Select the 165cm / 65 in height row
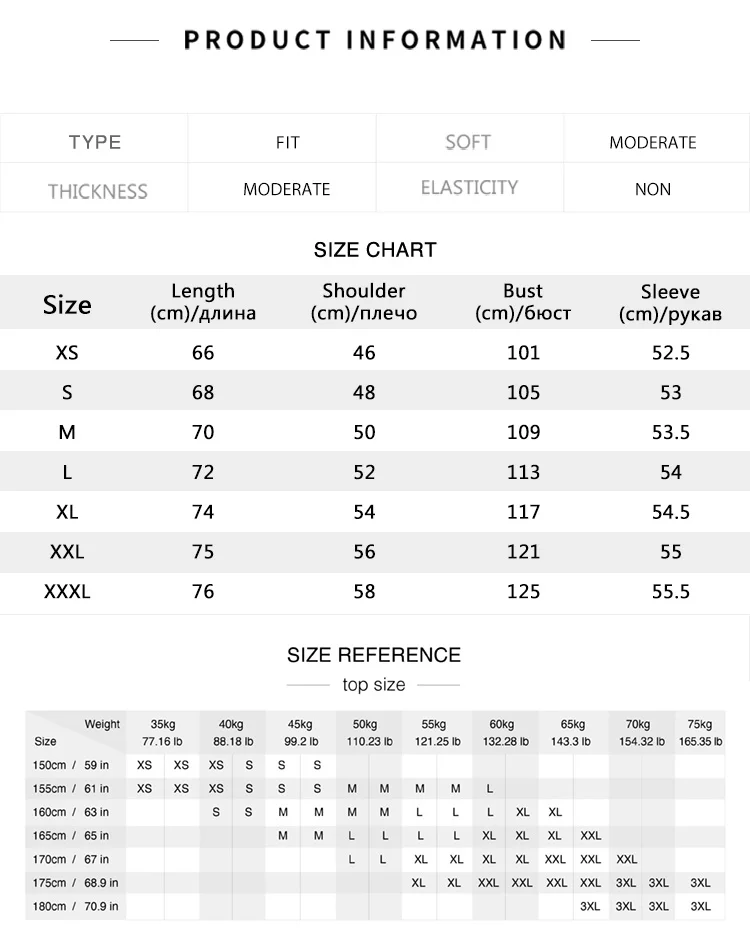This screenshot has height=929, width=750. click(x=375, y=835)
